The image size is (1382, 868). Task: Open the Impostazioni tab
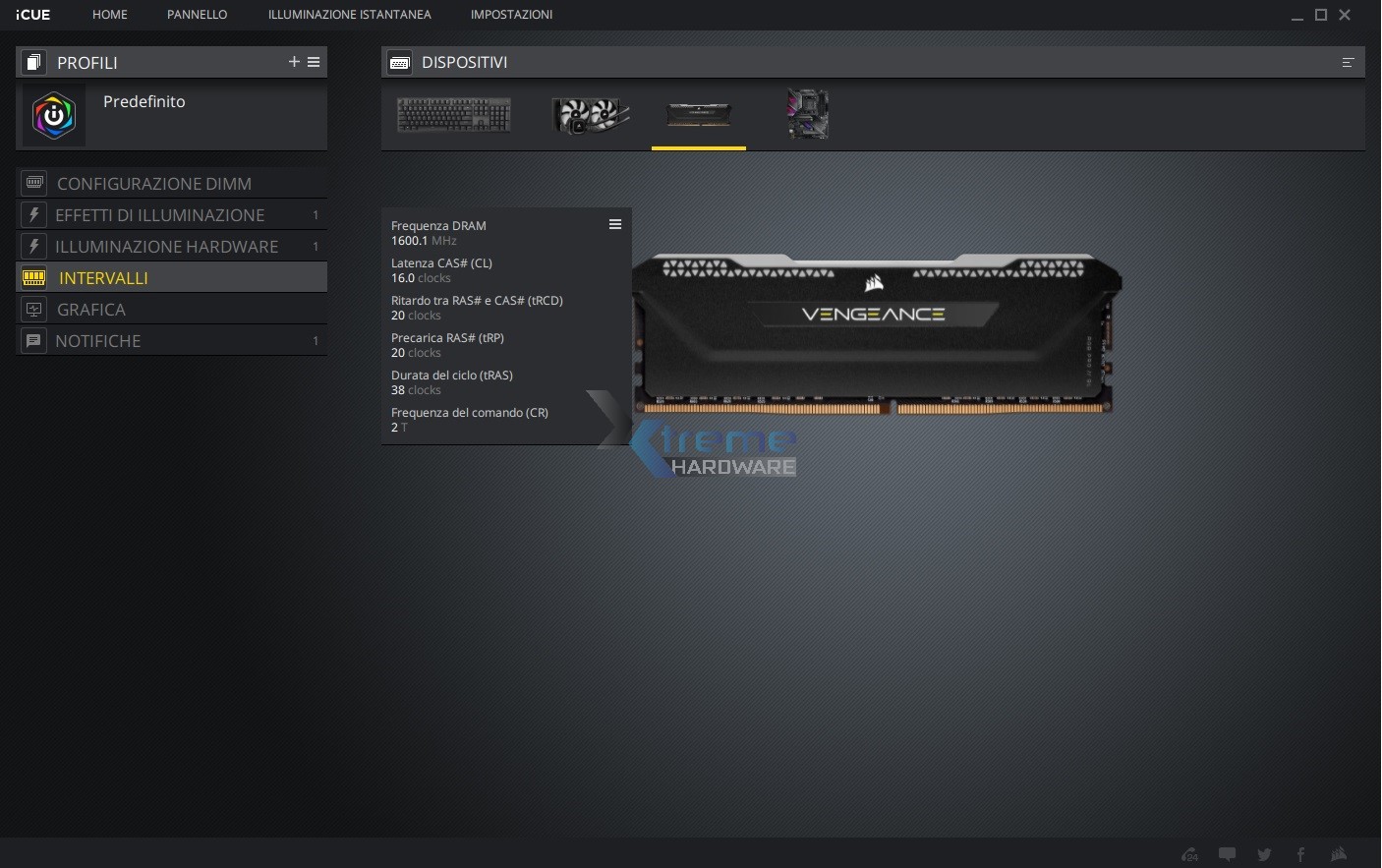pyautogui.click(x=511, y=15)
